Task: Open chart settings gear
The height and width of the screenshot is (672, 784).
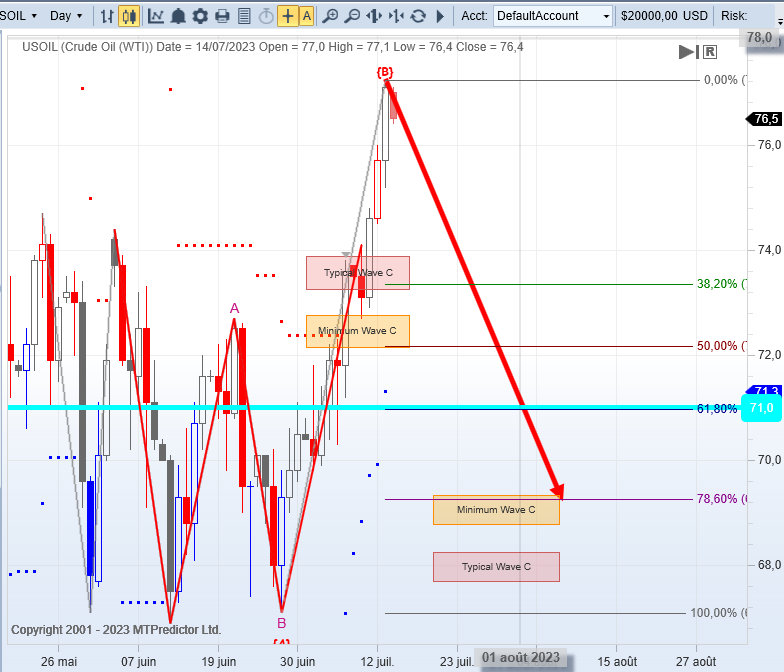Action: 200,16
